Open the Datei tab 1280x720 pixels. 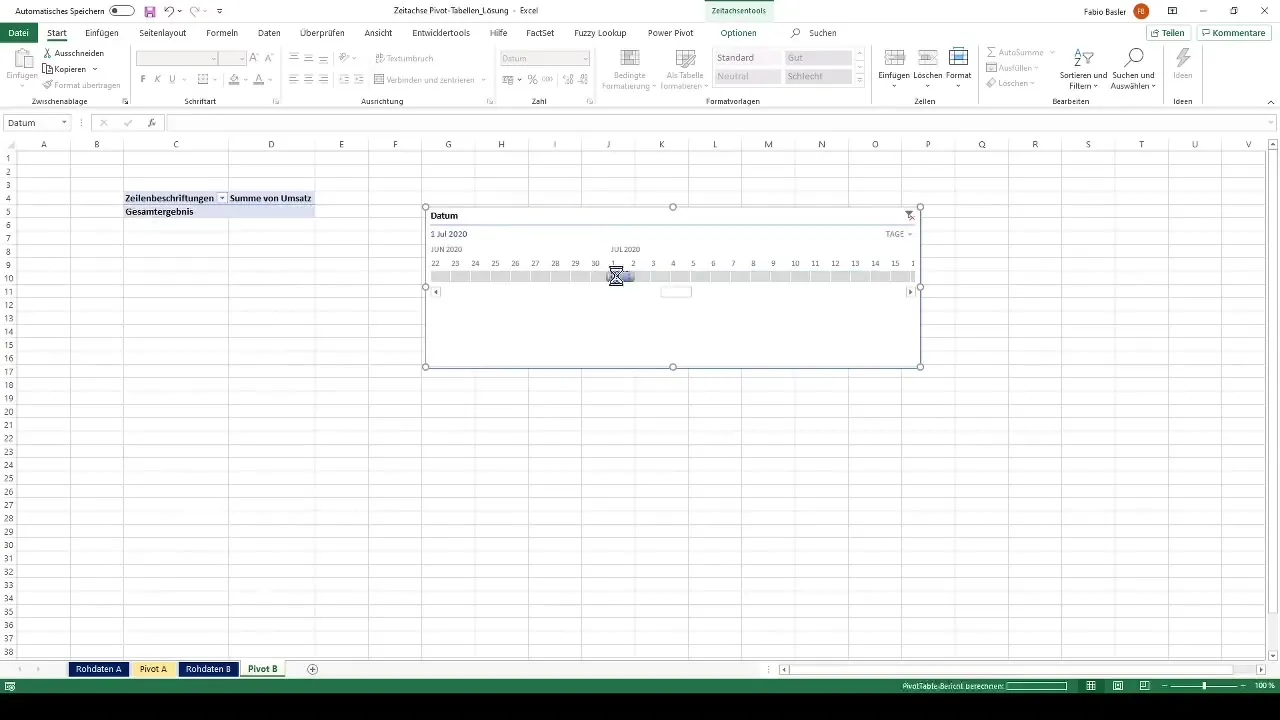point(18,33)
